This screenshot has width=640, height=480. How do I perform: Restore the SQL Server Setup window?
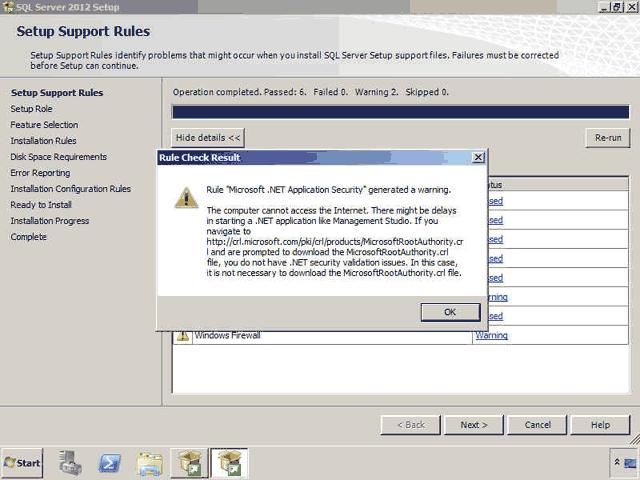pyautogui.click(x=617, y=7)
